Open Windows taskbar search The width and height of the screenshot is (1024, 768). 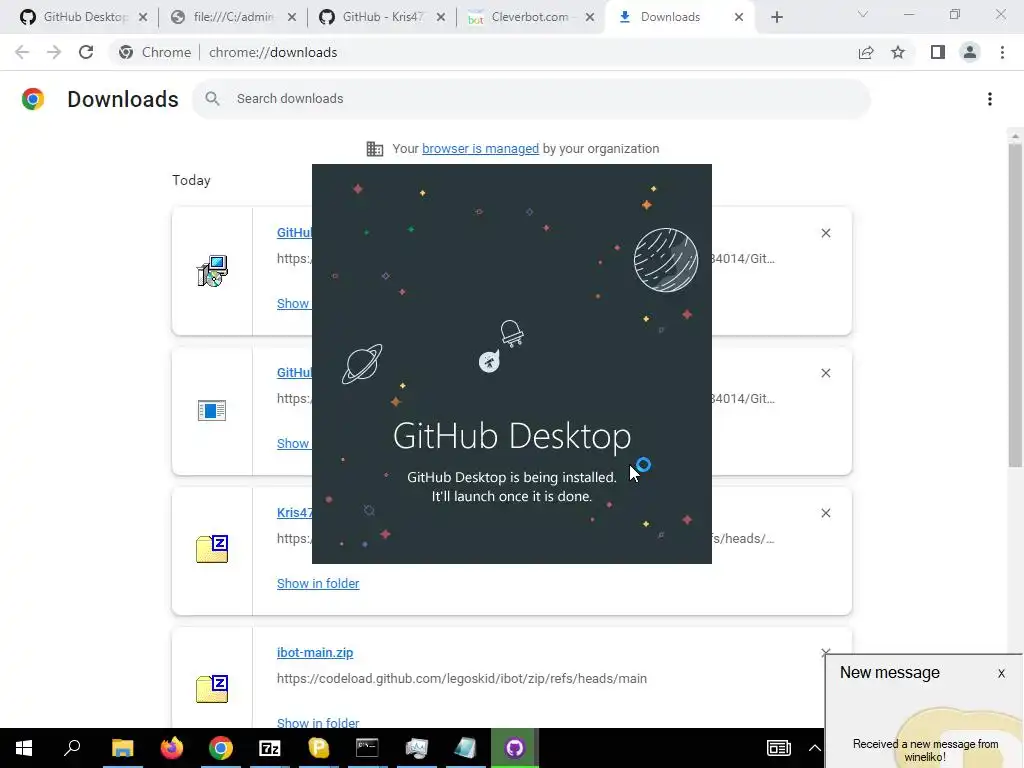tap(72, 748)
